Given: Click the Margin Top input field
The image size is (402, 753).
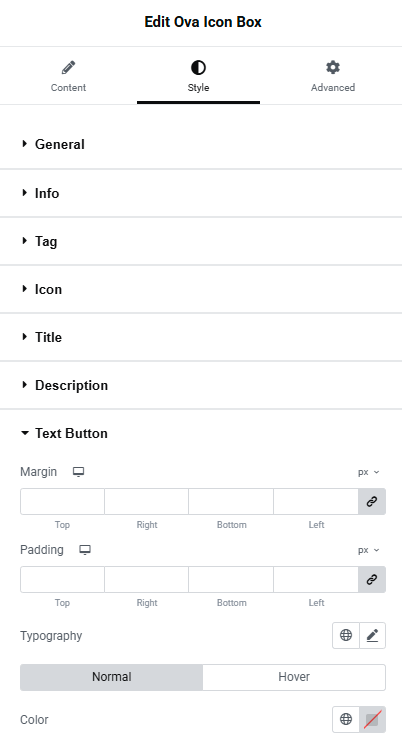Looking at the screenshot, I should (x=62, y=502).
